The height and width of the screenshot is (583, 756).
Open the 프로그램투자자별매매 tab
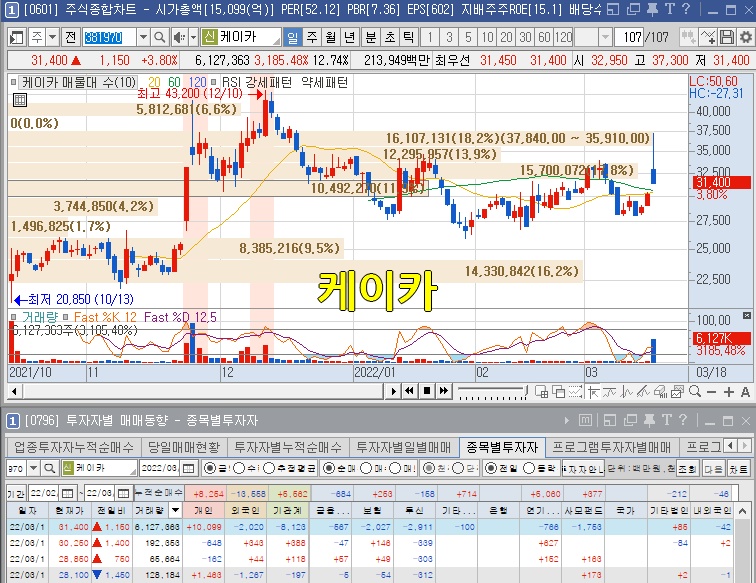[x=611, y=447]
